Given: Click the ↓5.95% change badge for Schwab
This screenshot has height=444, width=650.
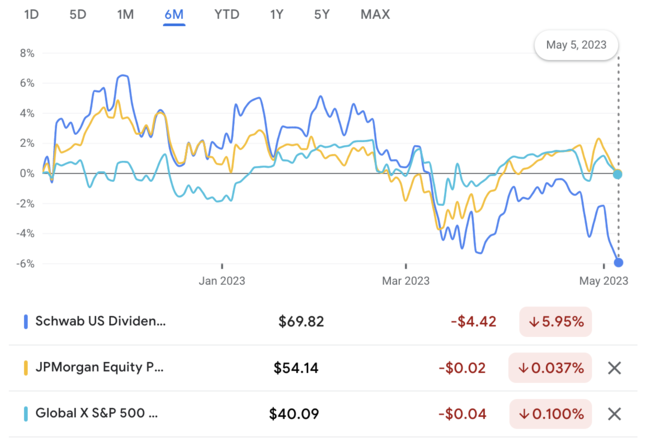Looking at the screenshot, I should click(x=555, y=322).
